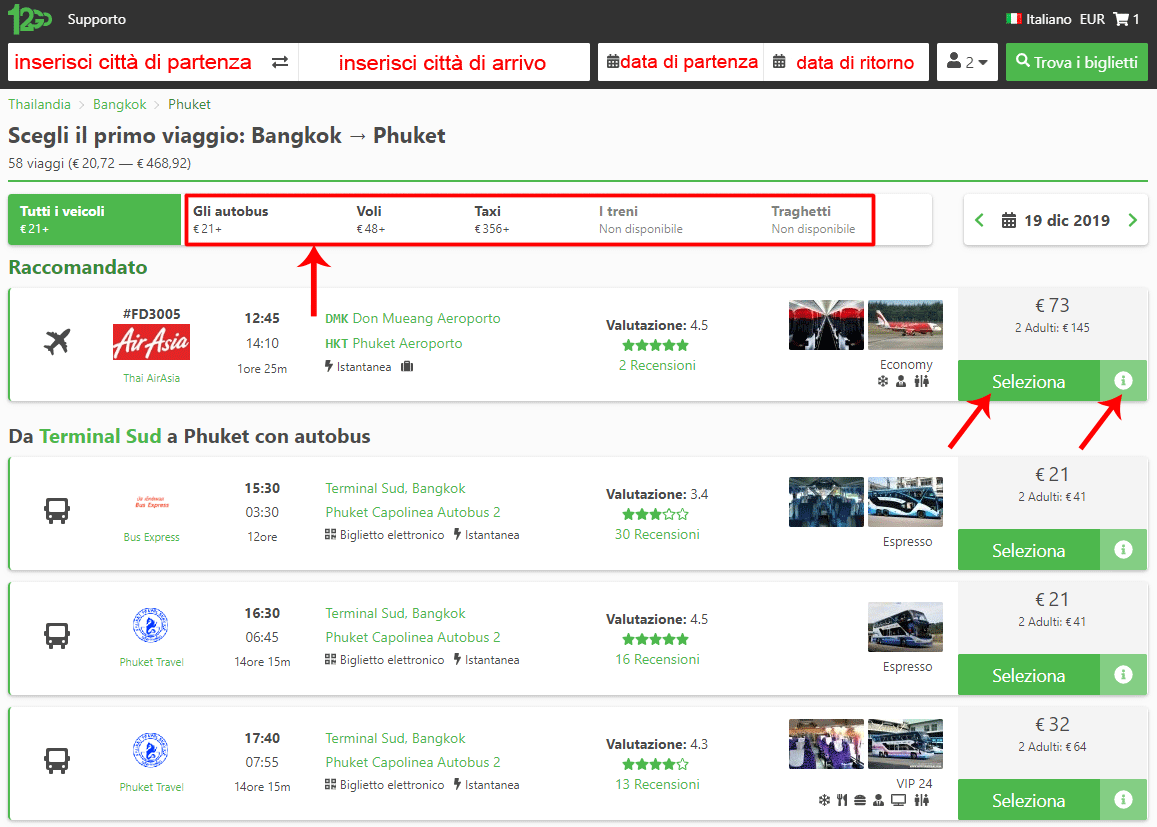Image resolution: width=1157 pixels, height=827 pixels.
Task: View AirAsia cabin interior photo
Action: coord(826,325)
